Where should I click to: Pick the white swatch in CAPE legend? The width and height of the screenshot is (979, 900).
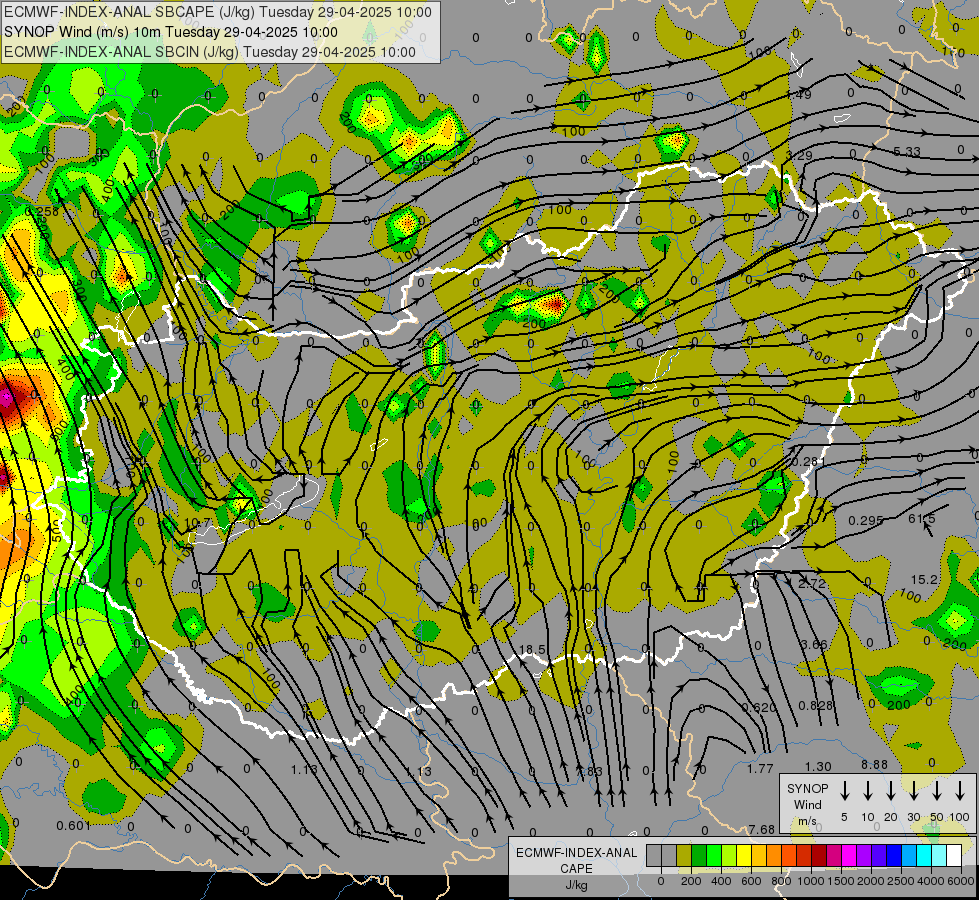[954, 856]
